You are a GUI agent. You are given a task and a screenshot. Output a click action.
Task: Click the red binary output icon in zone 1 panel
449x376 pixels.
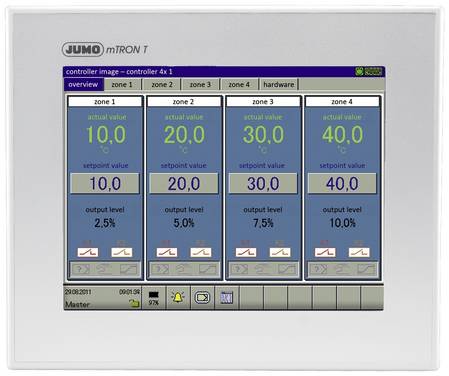point(88,252)
